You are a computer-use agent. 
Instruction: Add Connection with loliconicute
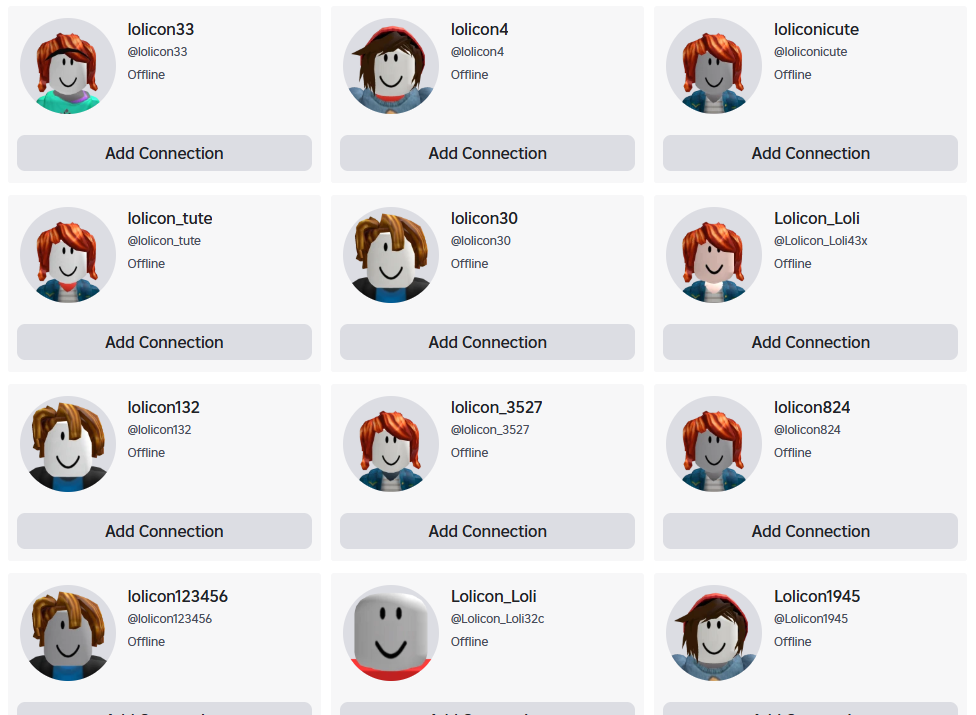[x=810, y=153]
